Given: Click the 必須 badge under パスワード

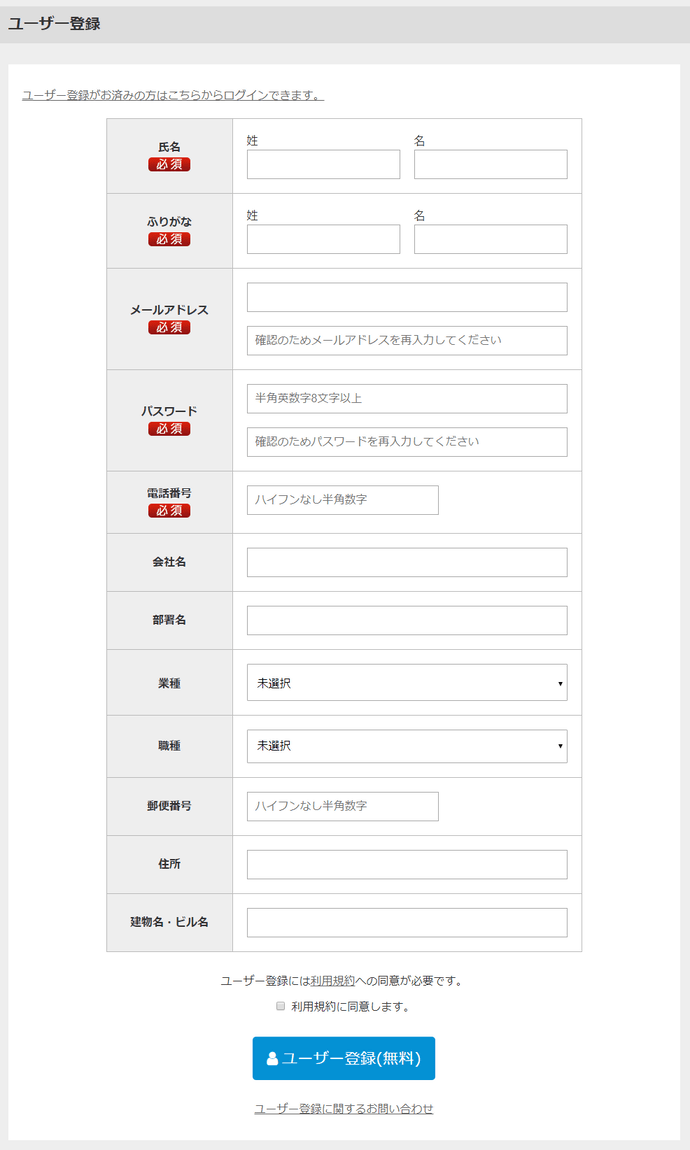Looking at the screenshot, I should click(x=169, y=428).
